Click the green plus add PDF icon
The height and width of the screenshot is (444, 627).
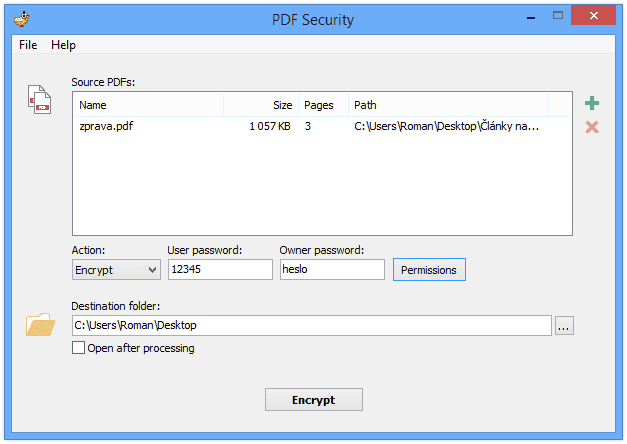(x=592, y=103)
